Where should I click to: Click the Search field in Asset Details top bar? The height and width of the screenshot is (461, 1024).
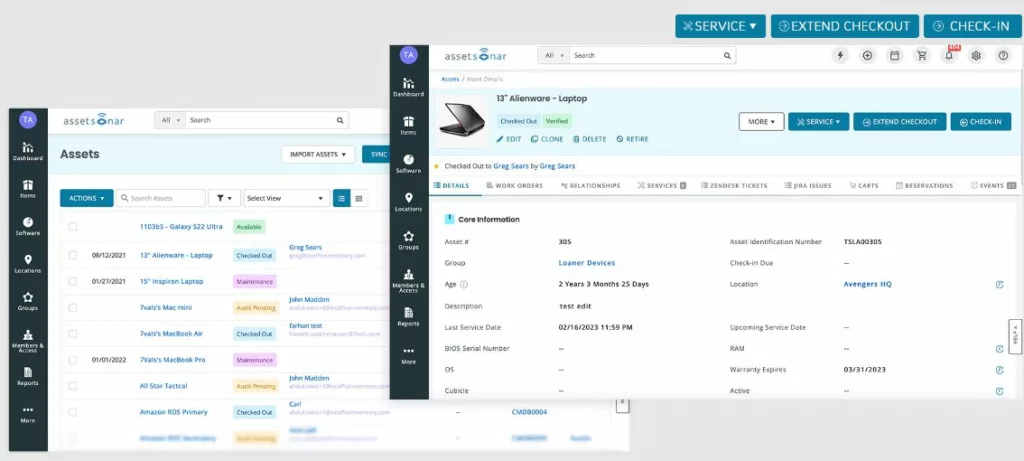click(x=645, y=56)
